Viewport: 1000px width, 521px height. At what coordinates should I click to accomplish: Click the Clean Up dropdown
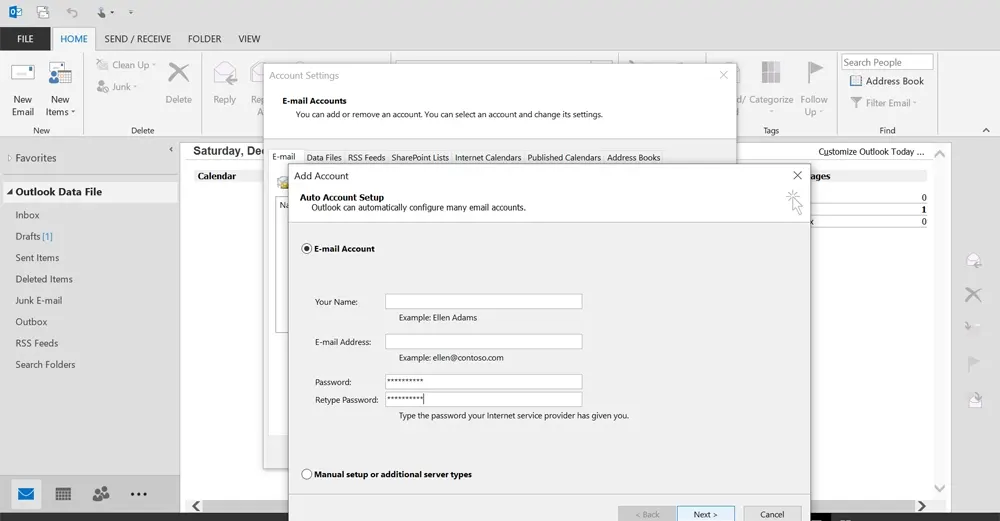[x=126, y=64]
